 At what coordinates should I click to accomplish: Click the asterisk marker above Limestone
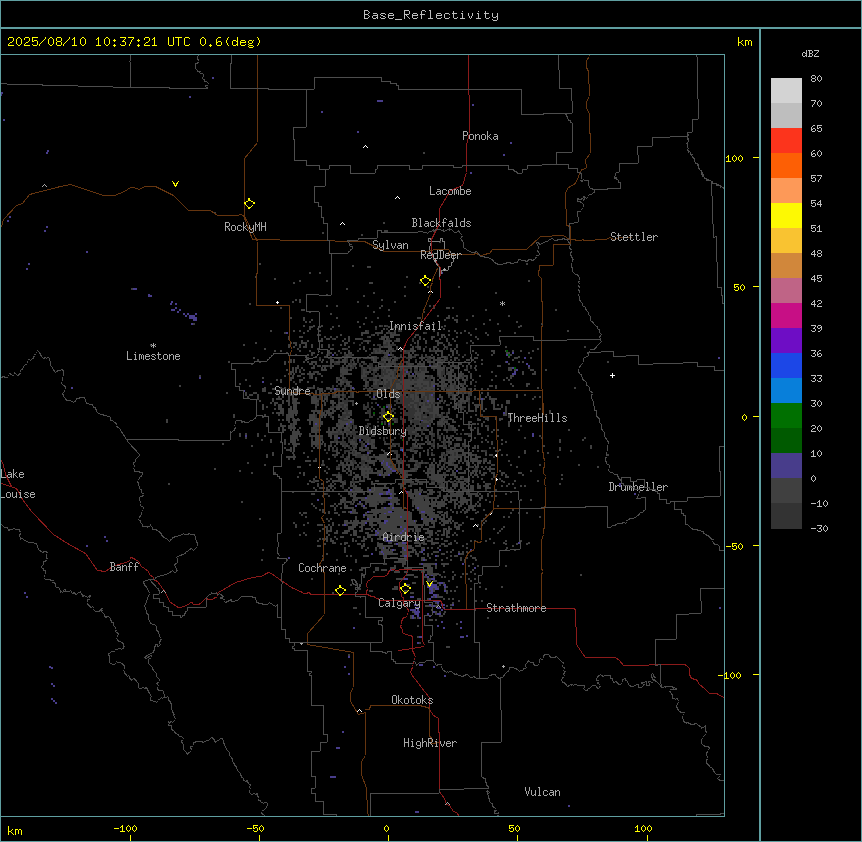pyautogui.click(x=153, y=346)
